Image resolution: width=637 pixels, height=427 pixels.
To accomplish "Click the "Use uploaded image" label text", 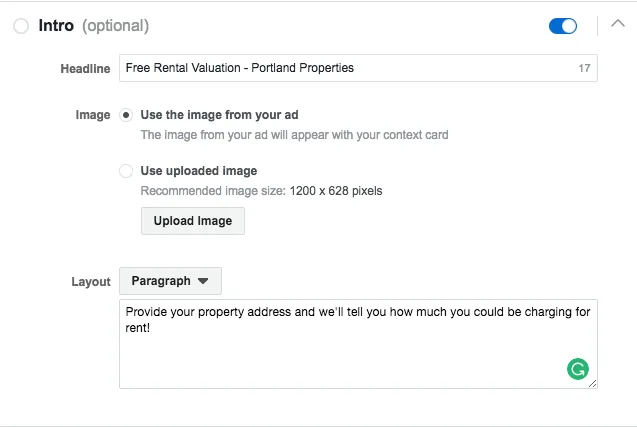I will pos(199,171).
